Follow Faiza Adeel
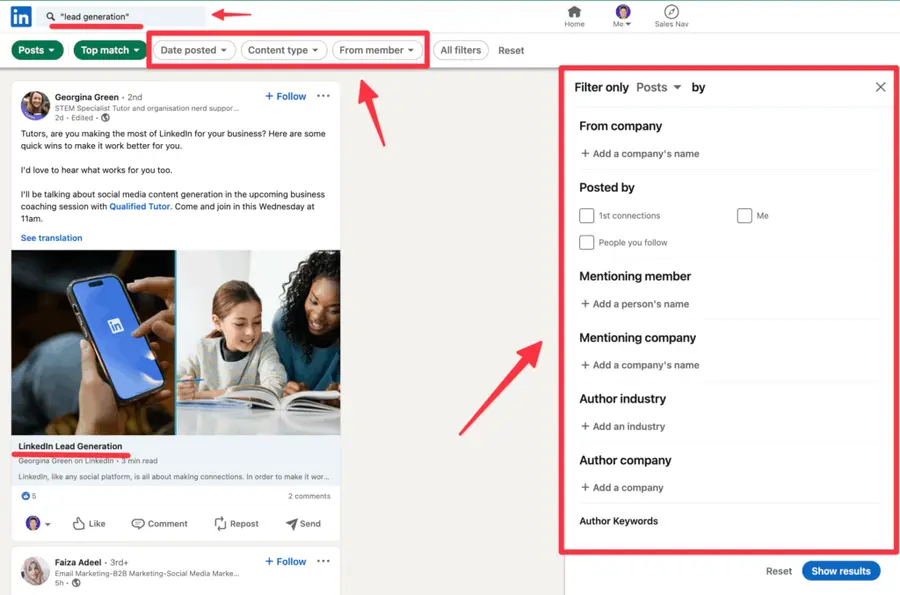This screenshot has height=595, width=900. click(285, 561)
